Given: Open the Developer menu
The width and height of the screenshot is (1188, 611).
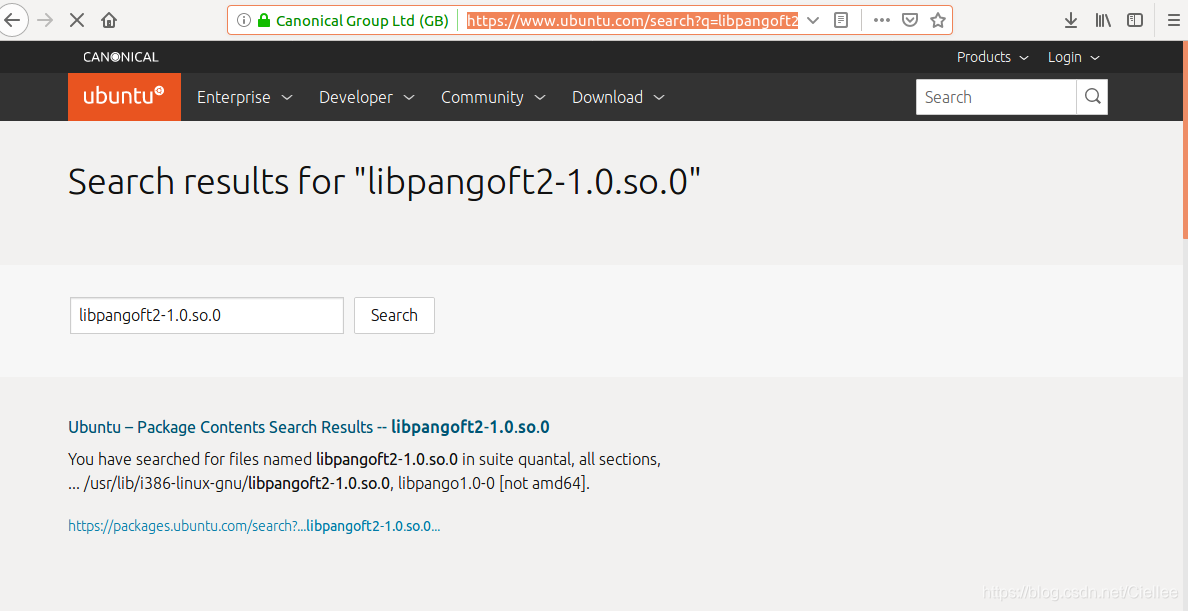Looking at the screenshot, I should 367,97.
